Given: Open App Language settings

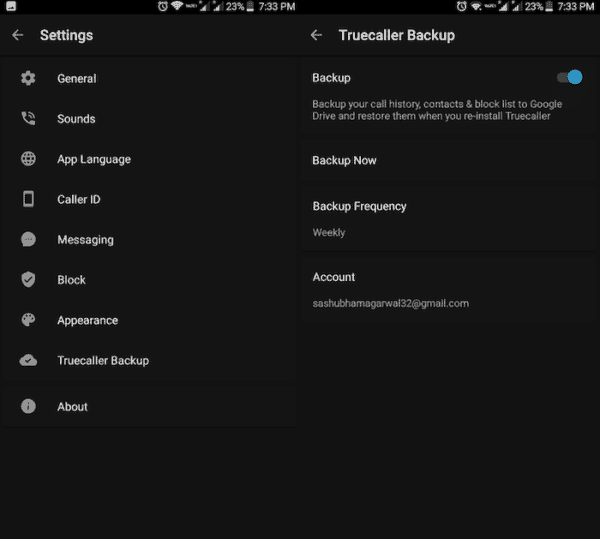Looking at the screenshot, I should (x=148, y=159).
